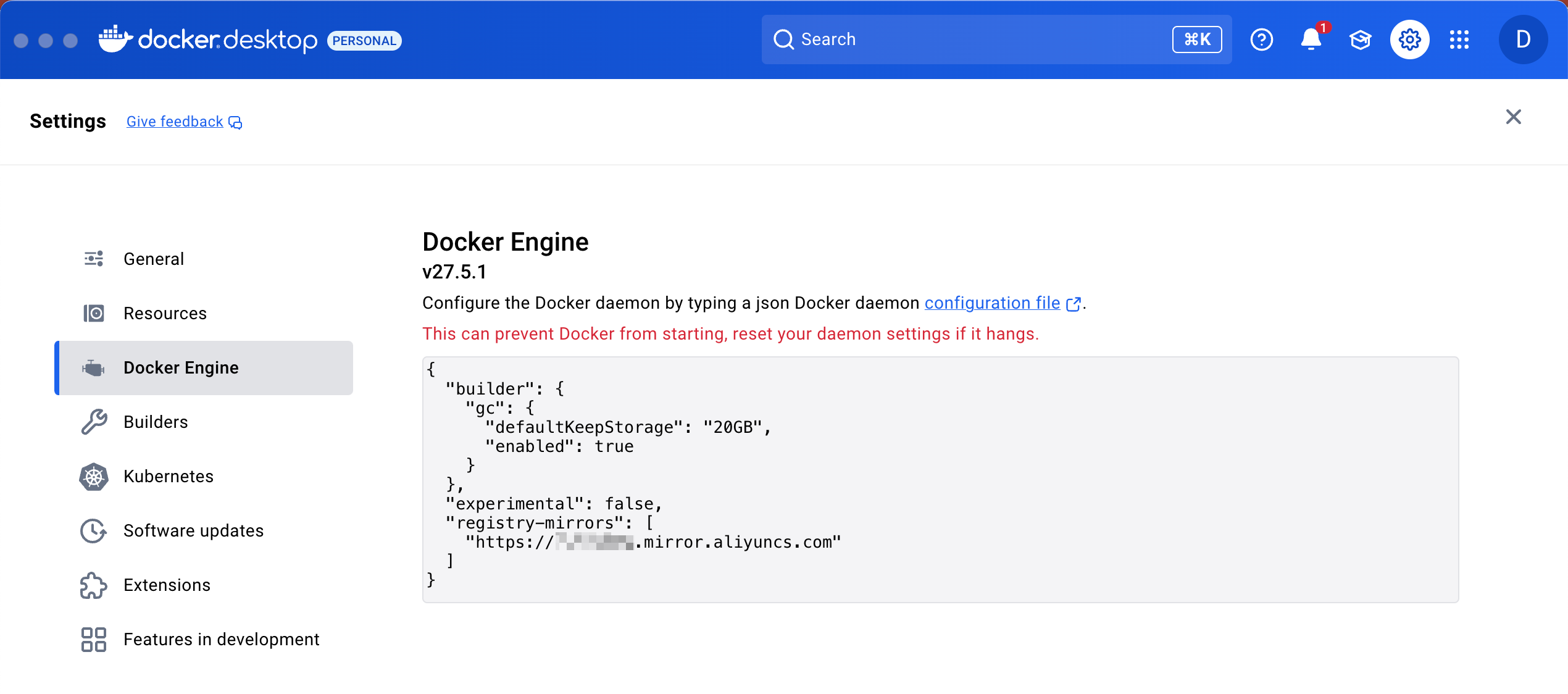Click the Settings gear icon
1568x694 pixels.
click(1409, 40)
